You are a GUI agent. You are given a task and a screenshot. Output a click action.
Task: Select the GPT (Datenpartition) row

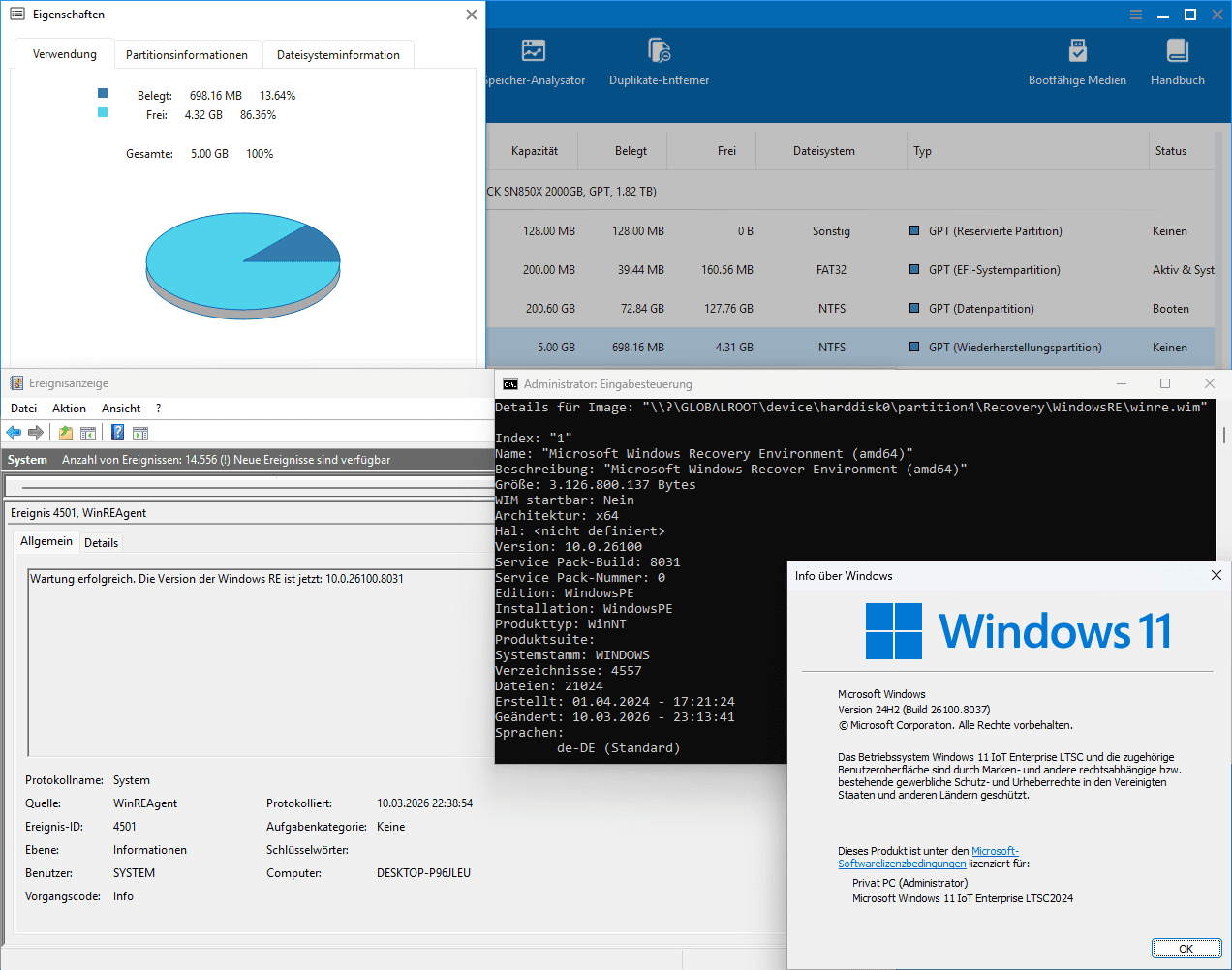(850, 309)
